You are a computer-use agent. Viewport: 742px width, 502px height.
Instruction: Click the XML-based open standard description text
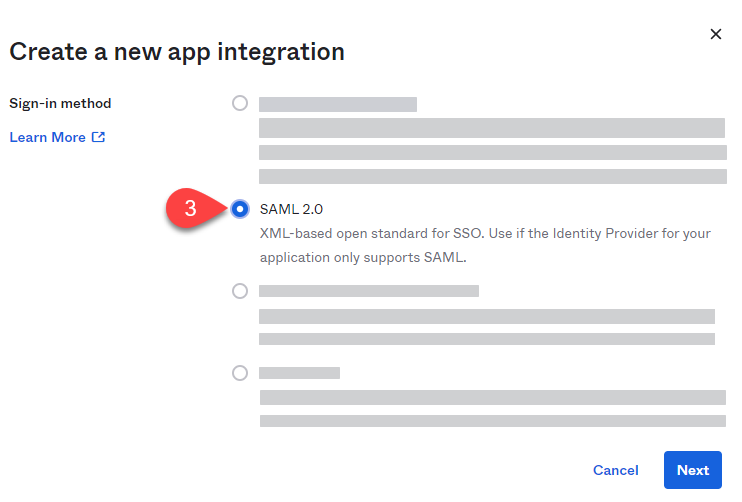click(484, 245)
